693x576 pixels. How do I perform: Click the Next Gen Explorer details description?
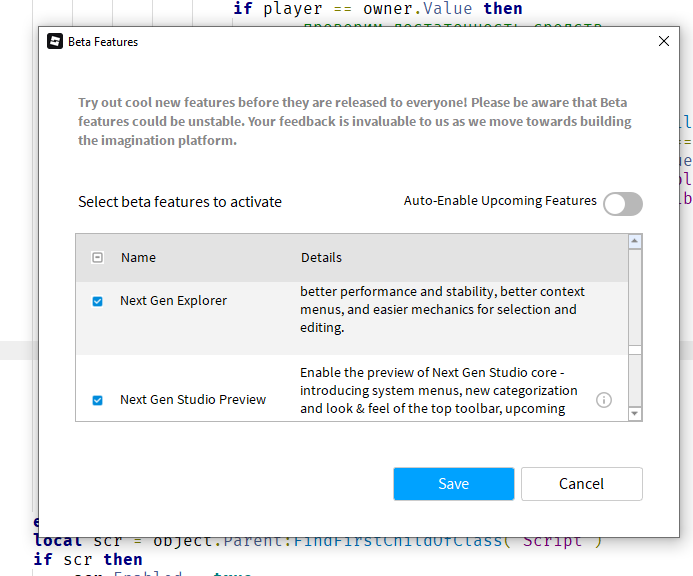pos(442,309)
